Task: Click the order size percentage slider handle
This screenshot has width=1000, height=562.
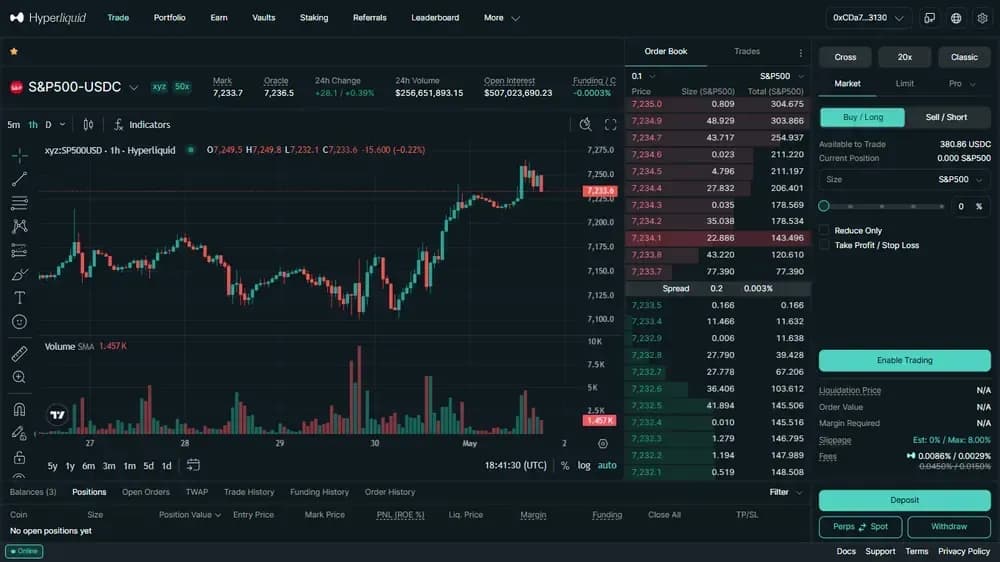Action: point(824,206)
